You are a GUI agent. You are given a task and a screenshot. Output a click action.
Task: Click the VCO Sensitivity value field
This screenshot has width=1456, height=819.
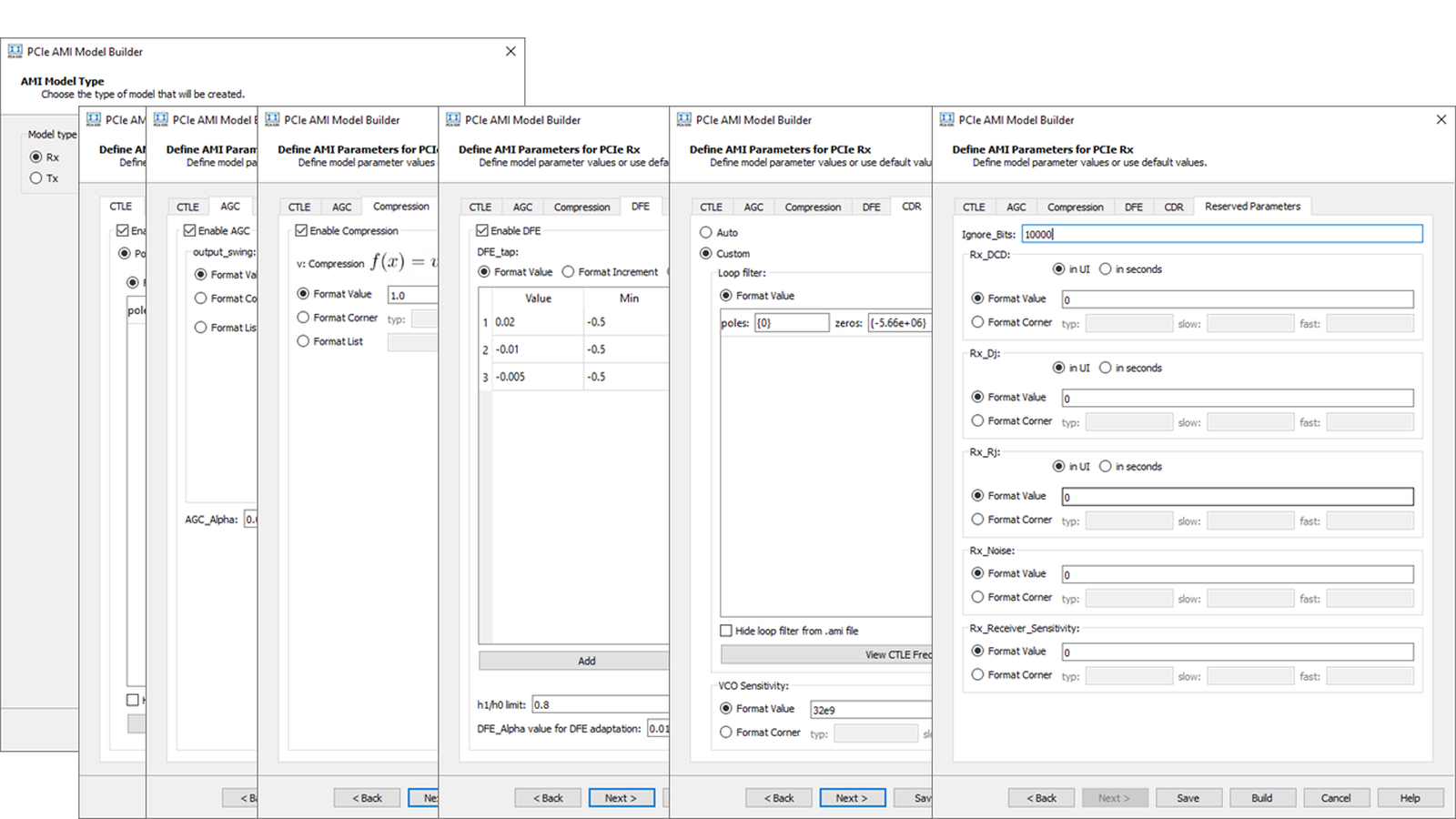click(869, 710)
